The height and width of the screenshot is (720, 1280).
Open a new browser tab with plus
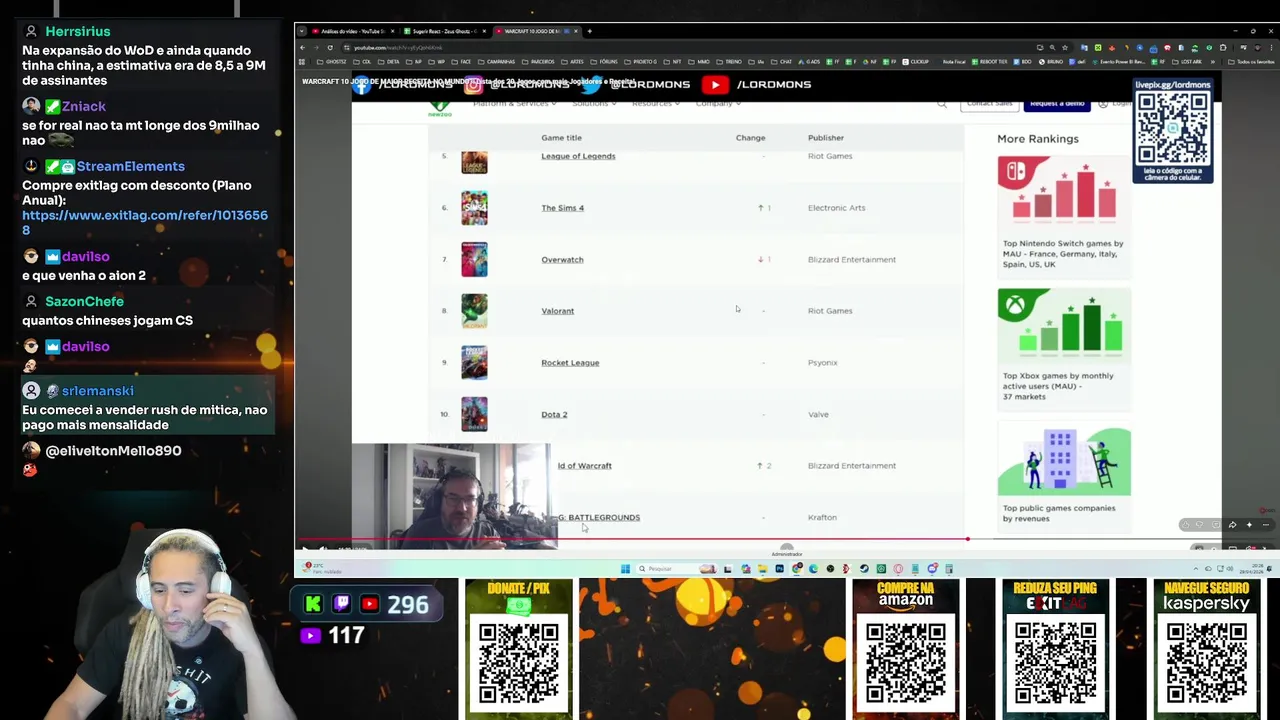[589, 31]
